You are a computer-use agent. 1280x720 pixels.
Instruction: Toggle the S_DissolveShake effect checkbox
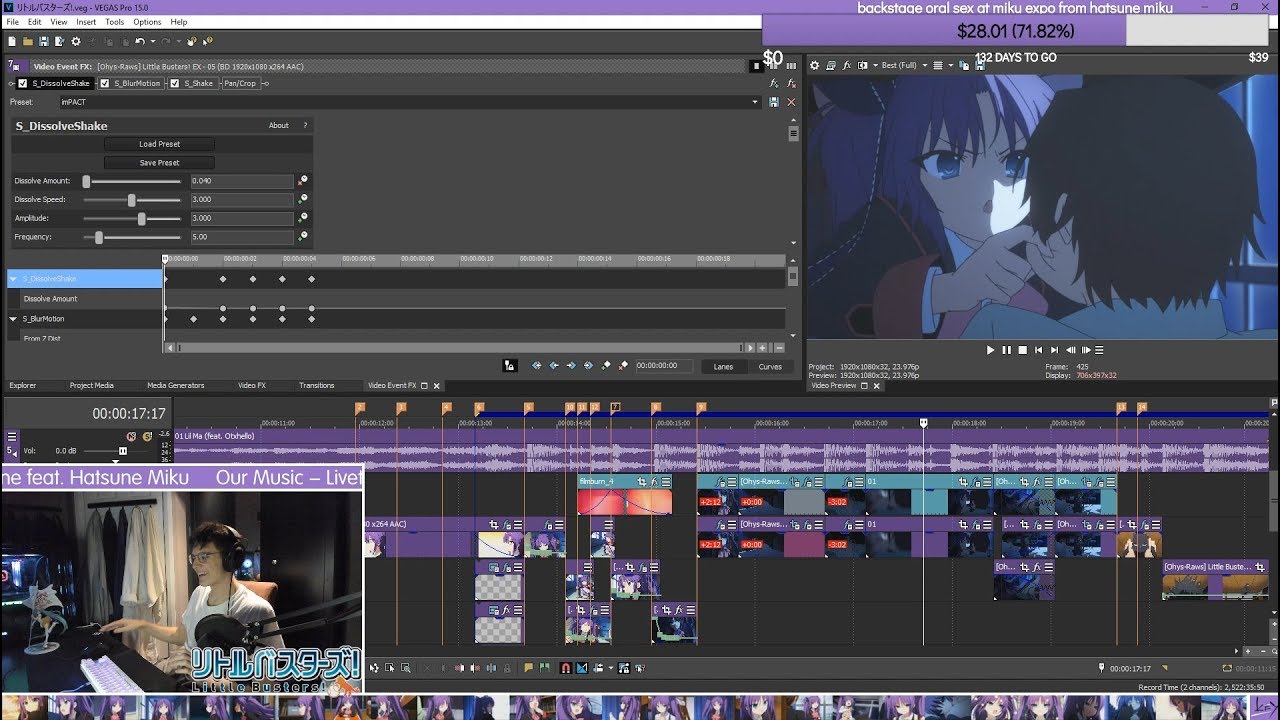point(23,83)
